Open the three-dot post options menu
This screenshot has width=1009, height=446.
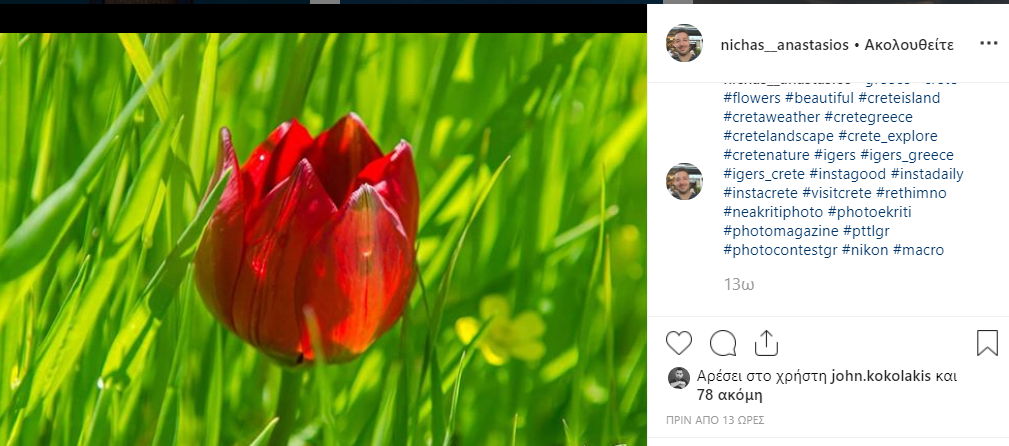click(988, 44)
